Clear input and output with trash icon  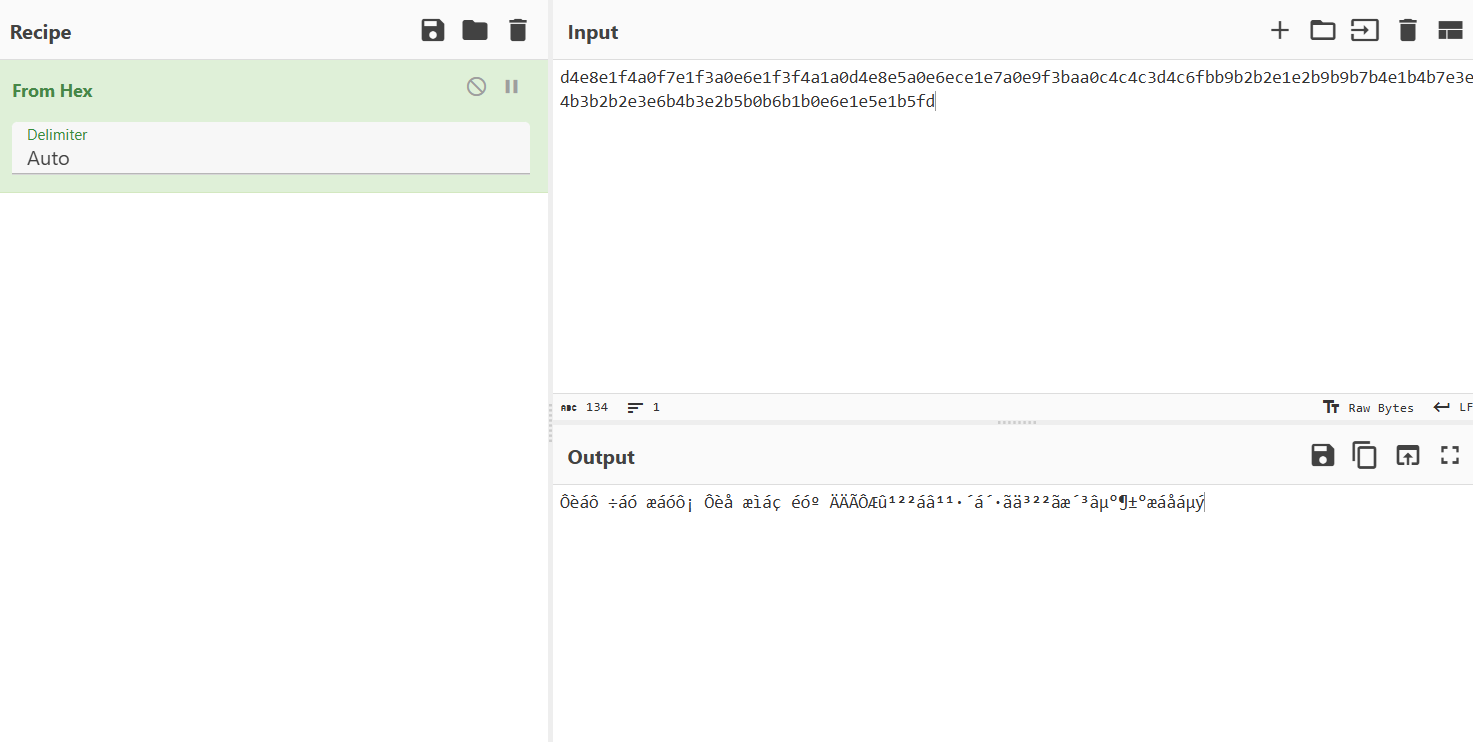click(1408, 30)
